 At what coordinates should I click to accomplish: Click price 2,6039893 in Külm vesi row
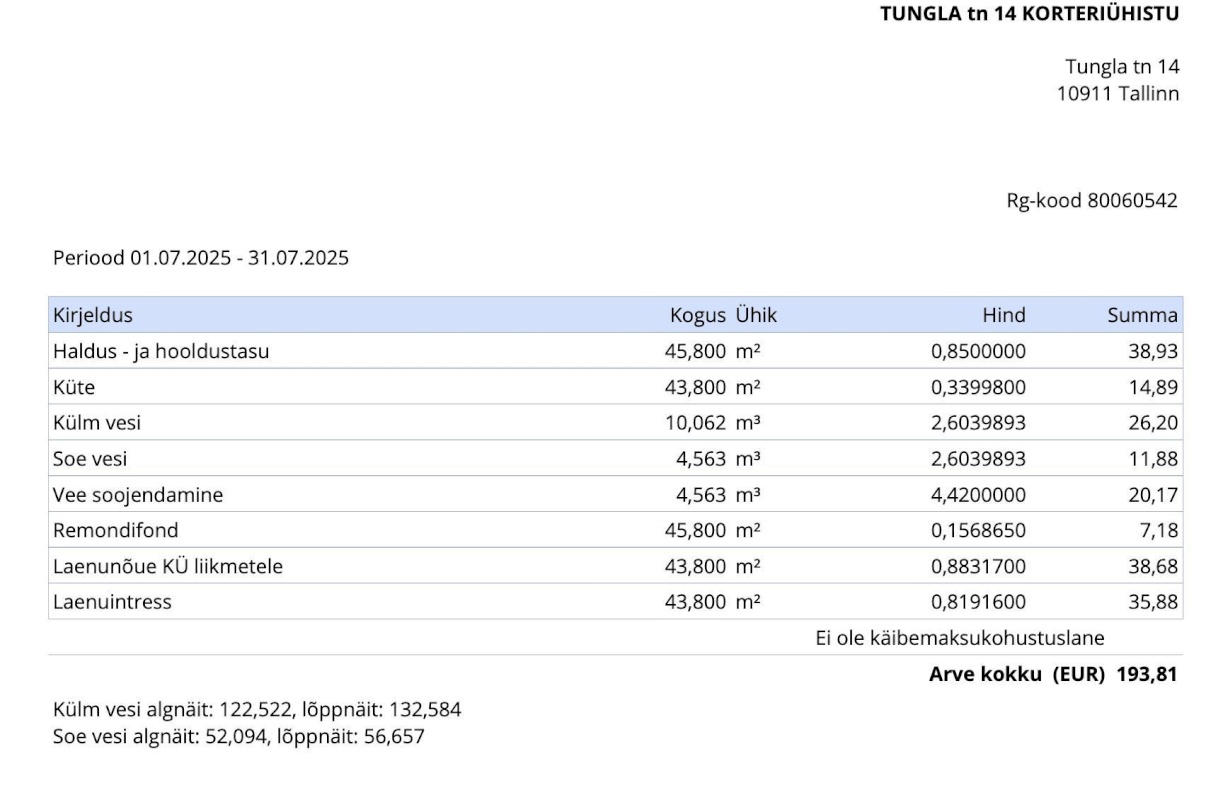[x=978, y=423]
